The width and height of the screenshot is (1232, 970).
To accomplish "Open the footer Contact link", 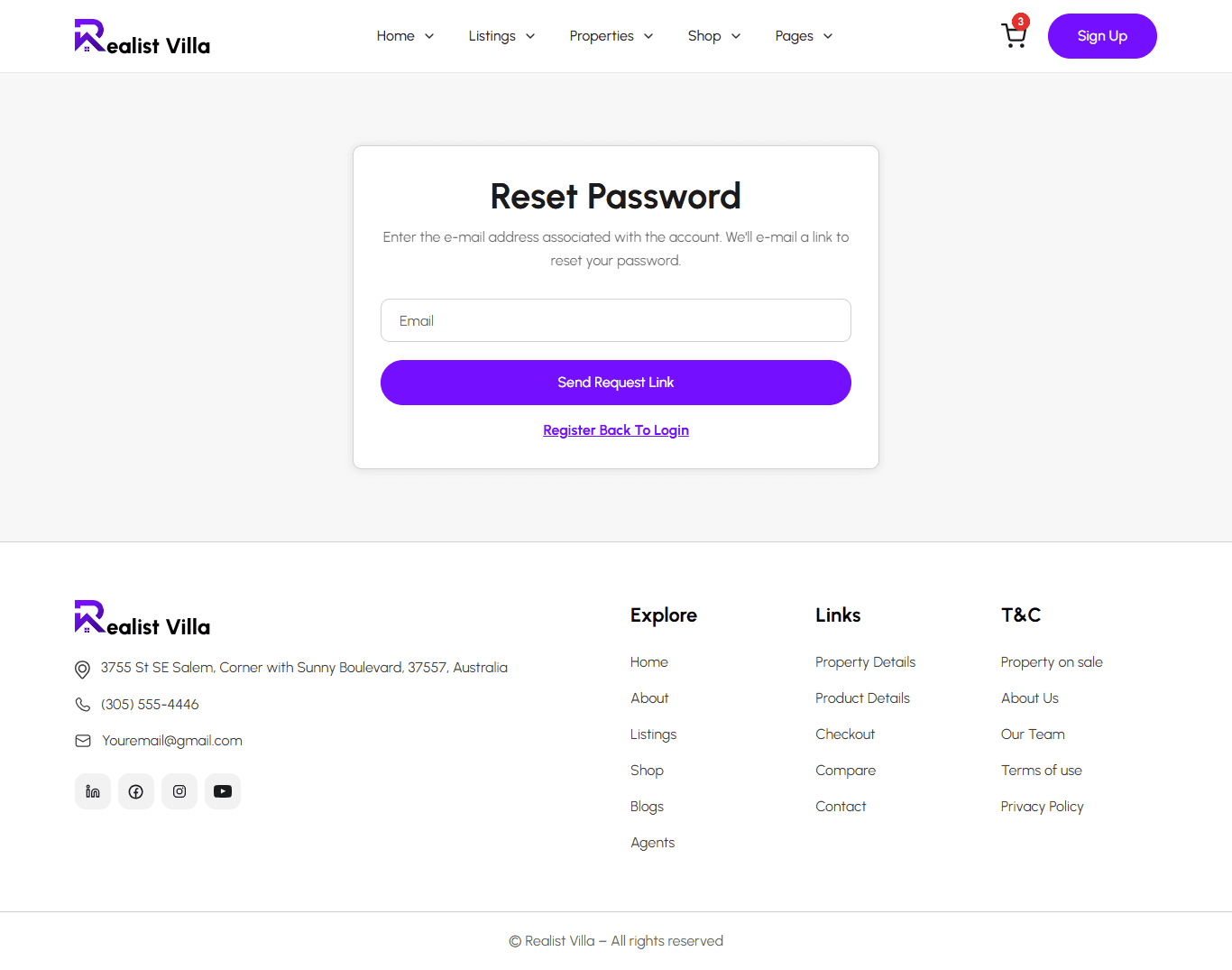I will point(841,807).
